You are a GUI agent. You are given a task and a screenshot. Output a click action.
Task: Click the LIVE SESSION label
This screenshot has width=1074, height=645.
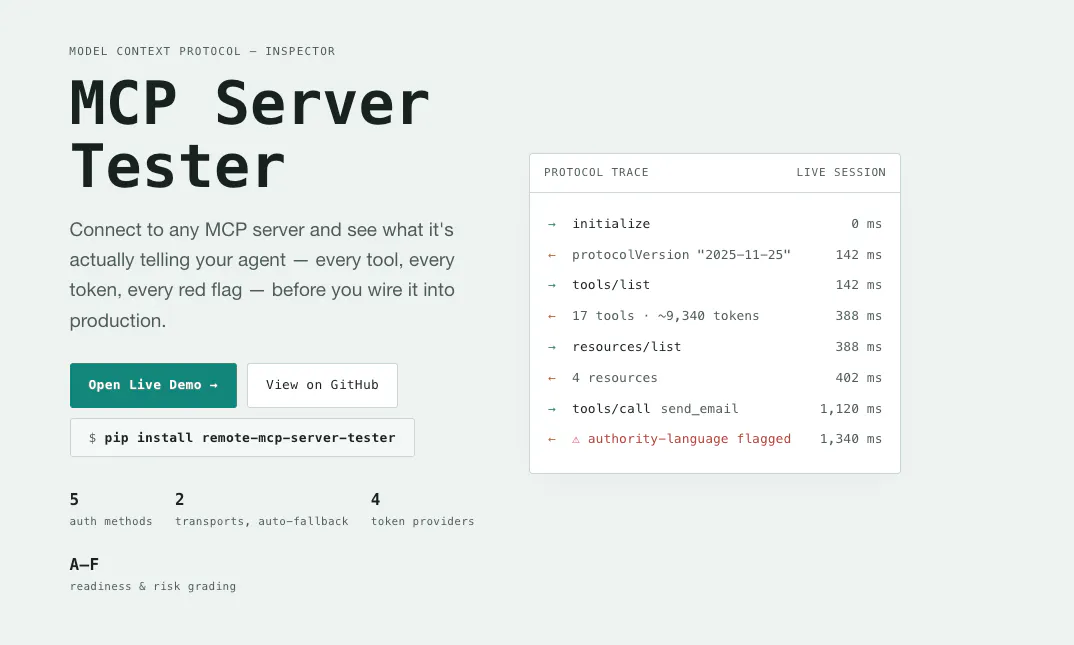pyautogui.click(x=841, y=173)
